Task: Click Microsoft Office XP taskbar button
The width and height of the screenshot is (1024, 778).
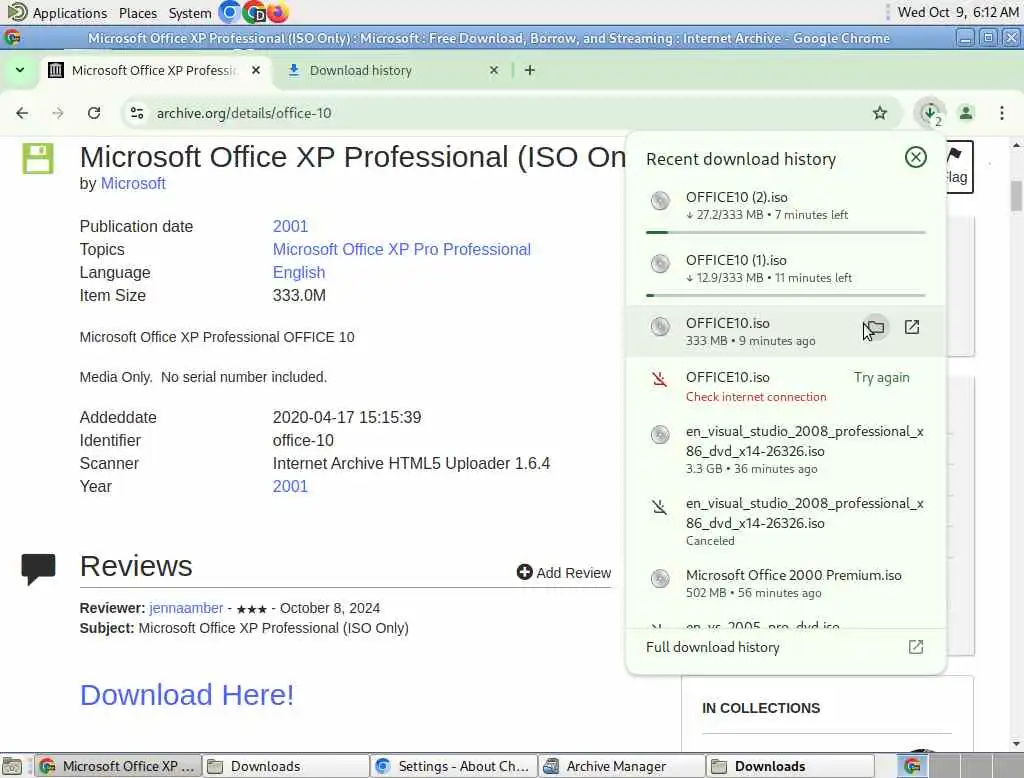Action: pyautogui.click(x=118, y=766)
